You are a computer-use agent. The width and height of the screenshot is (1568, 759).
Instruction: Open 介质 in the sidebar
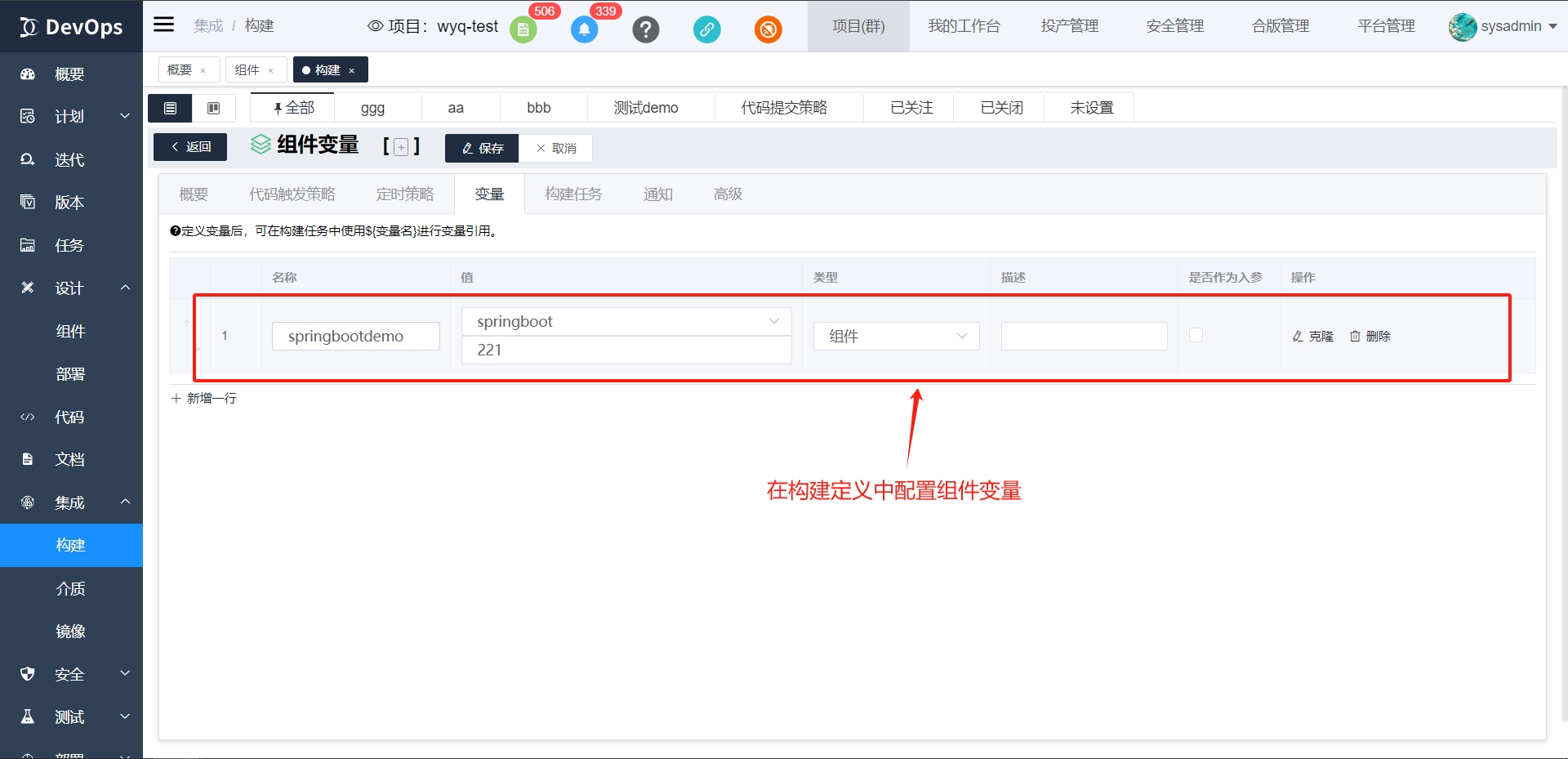pyautogui.click(x=71, y=588)
